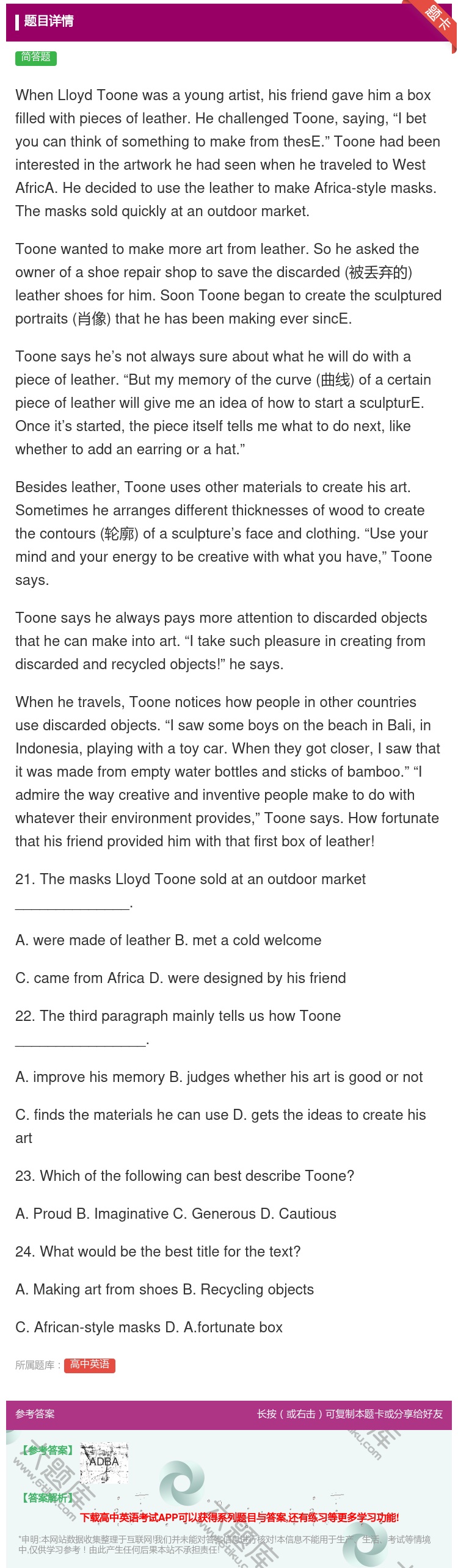Click question 23 describing Toone
458x1568 pixels.
point(184,1175)
